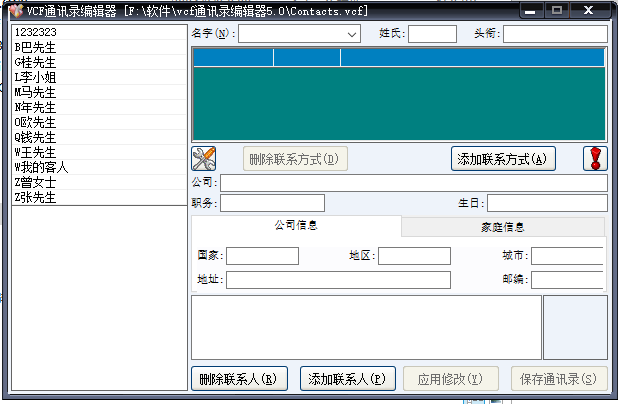Image resolution: width=618 pixels, height=404 pixels.
Task: Focus the 邮编 input field
Action: coord(567,280)
